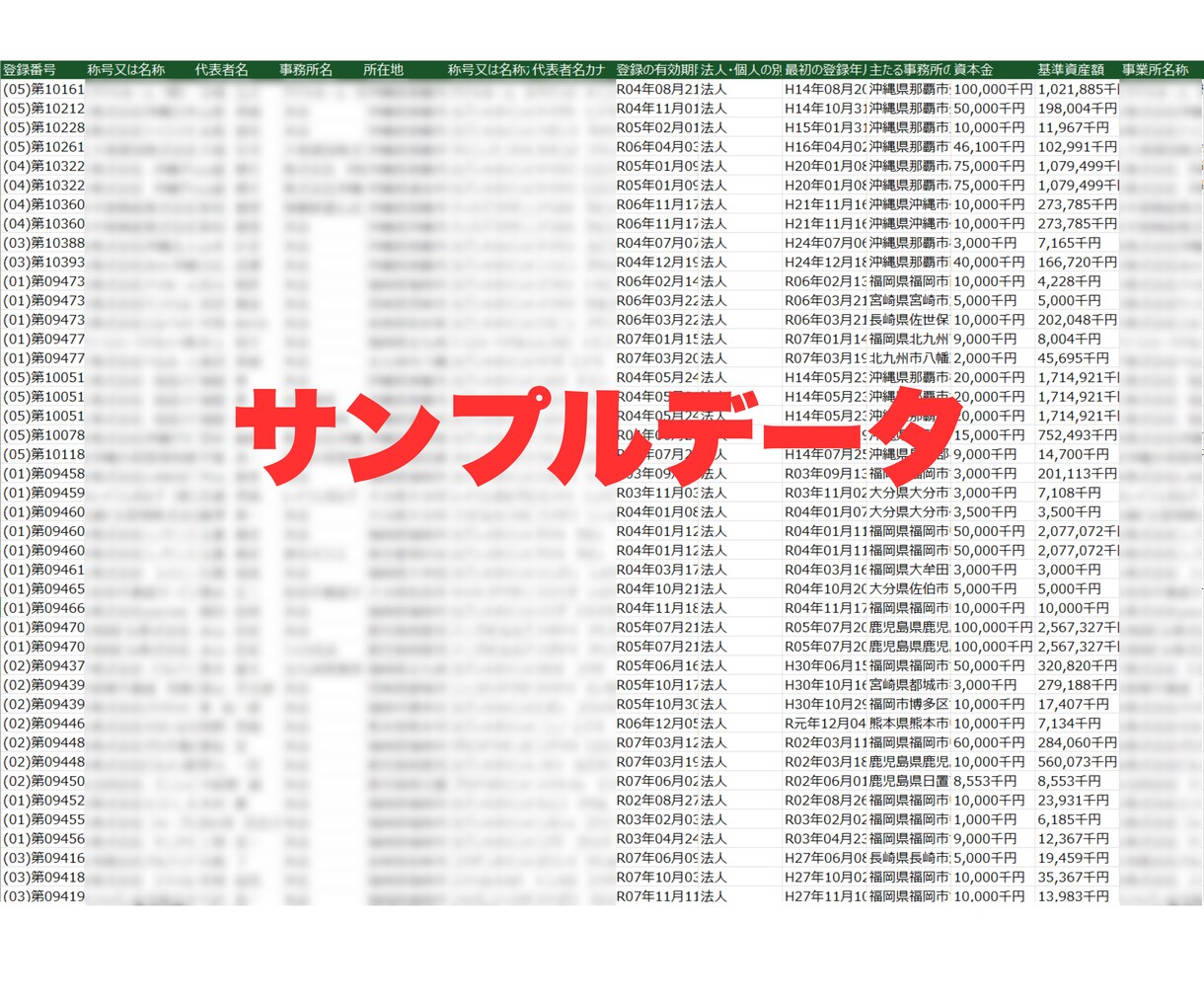Select the asset value 102,991千円
Screen dimensions: 1204x1002
point(1077,147)
